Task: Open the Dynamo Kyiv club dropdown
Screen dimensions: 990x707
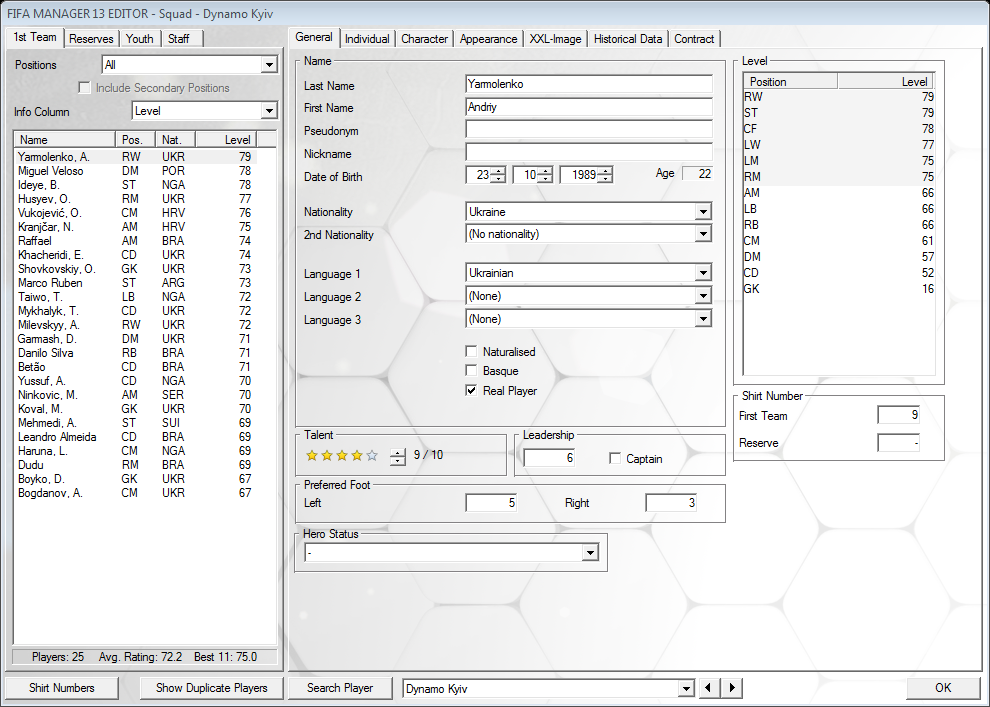Action: click(x=686, y=688)
